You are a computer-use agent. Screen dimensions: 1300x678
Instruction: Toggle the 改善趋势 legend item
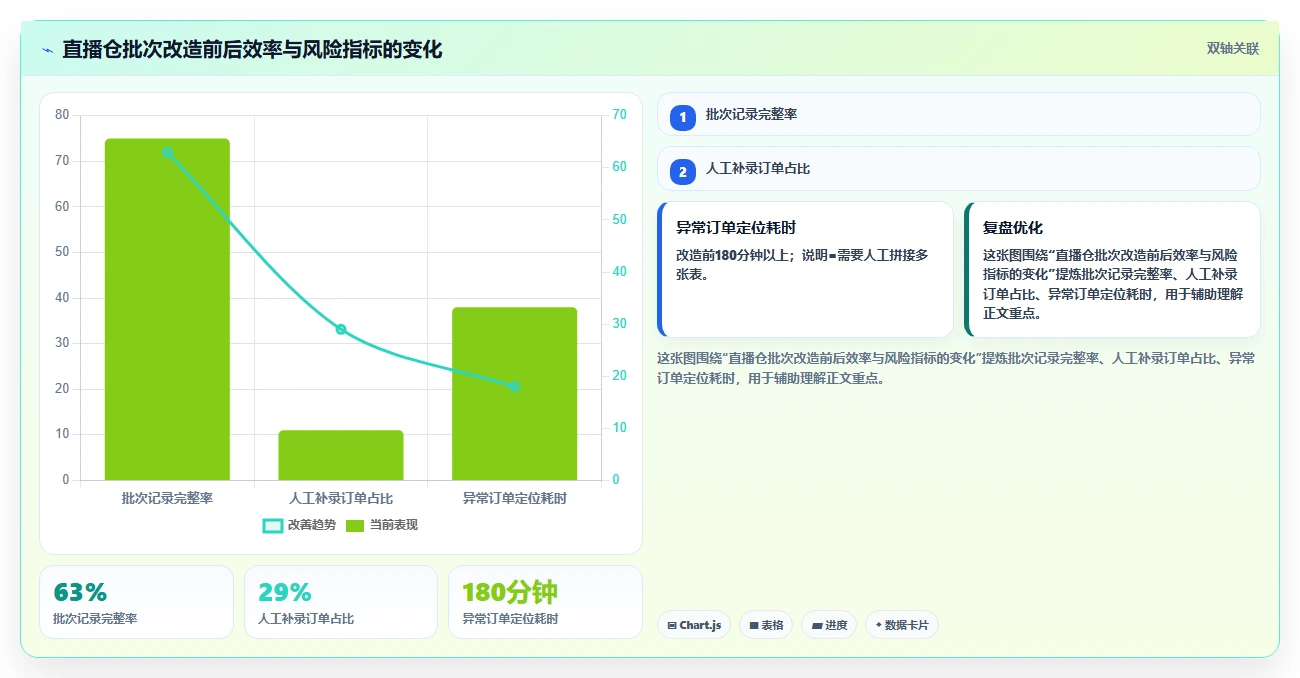299,525
